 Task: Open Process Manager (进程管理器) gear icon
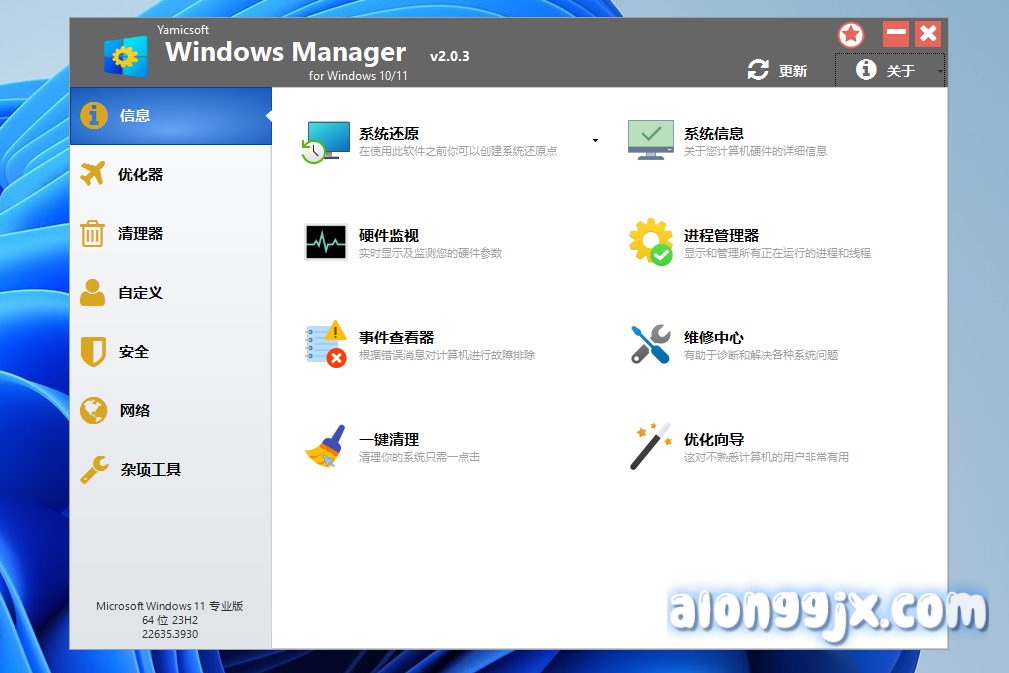pos(650,243)
